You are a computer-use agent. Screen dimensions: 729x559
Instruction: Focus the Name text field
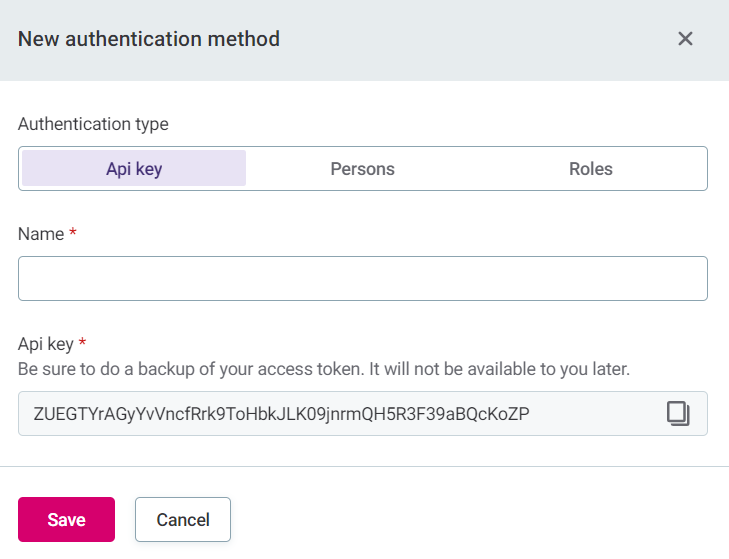click(x=362, y=279)
